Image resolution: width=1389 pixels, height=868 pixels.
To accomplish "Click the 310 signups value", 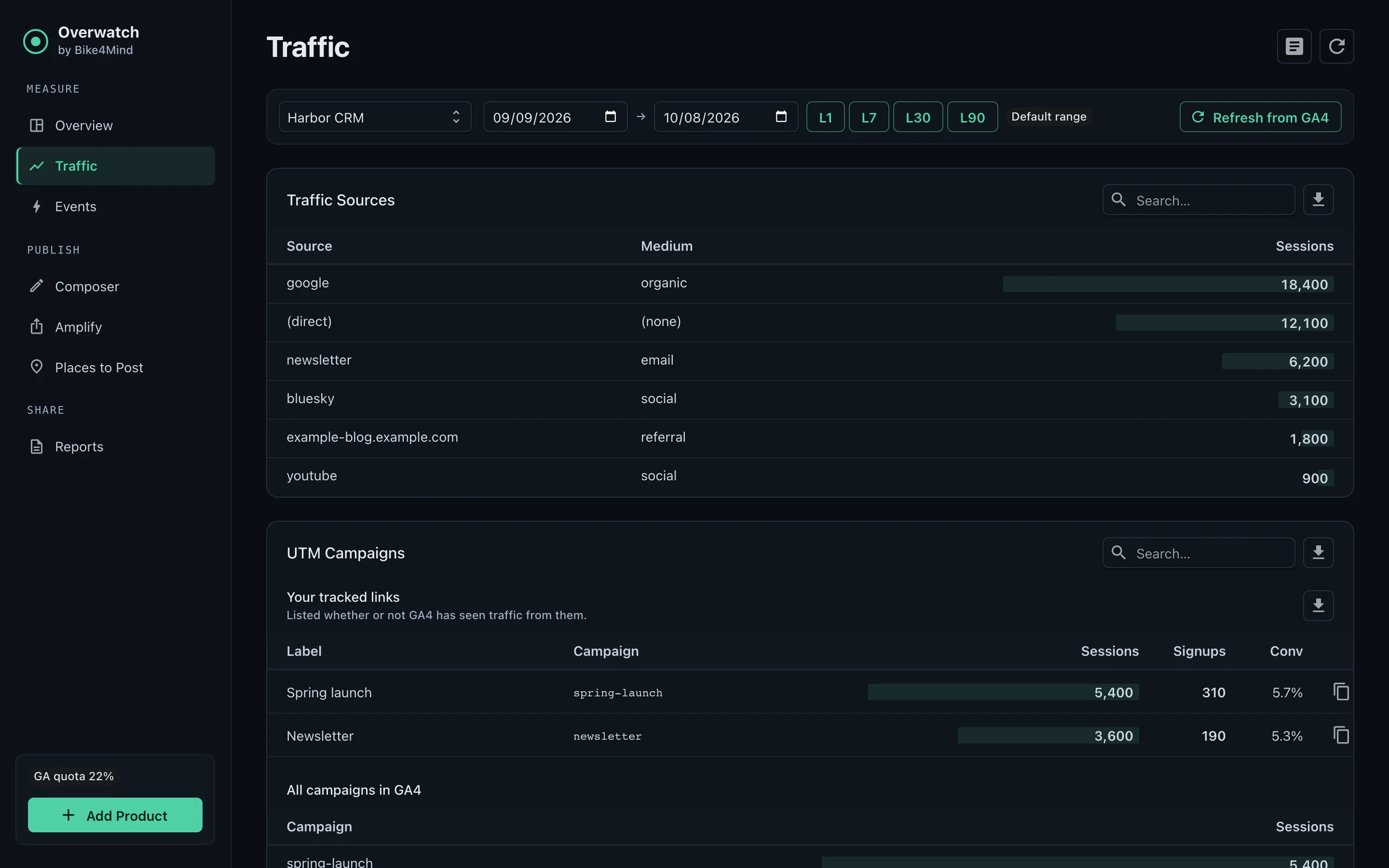I will coord(1213,692).
